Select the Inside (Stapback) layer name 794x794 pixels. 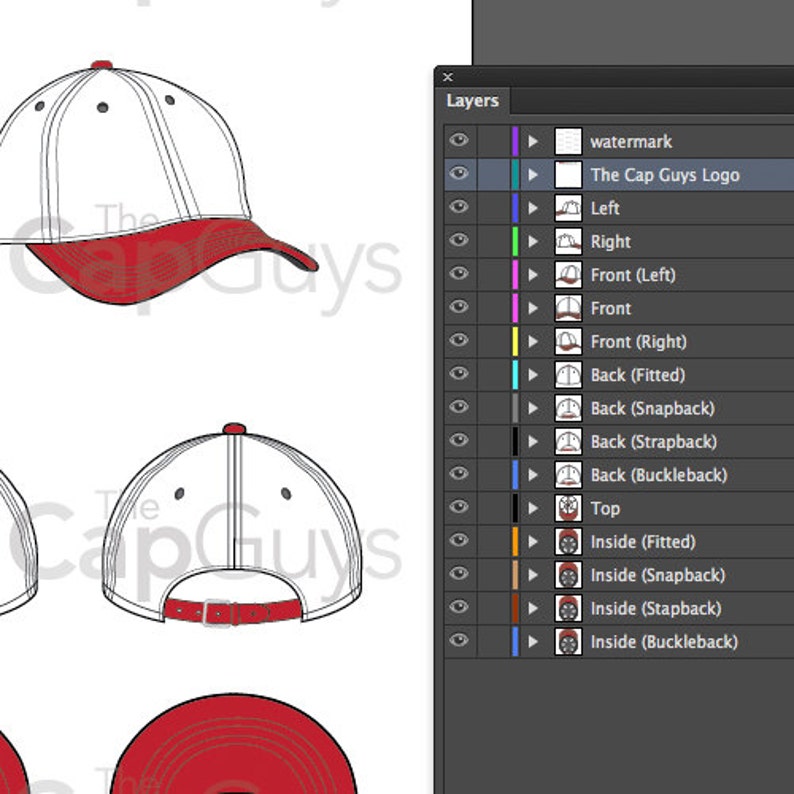[x=656, y=609]
